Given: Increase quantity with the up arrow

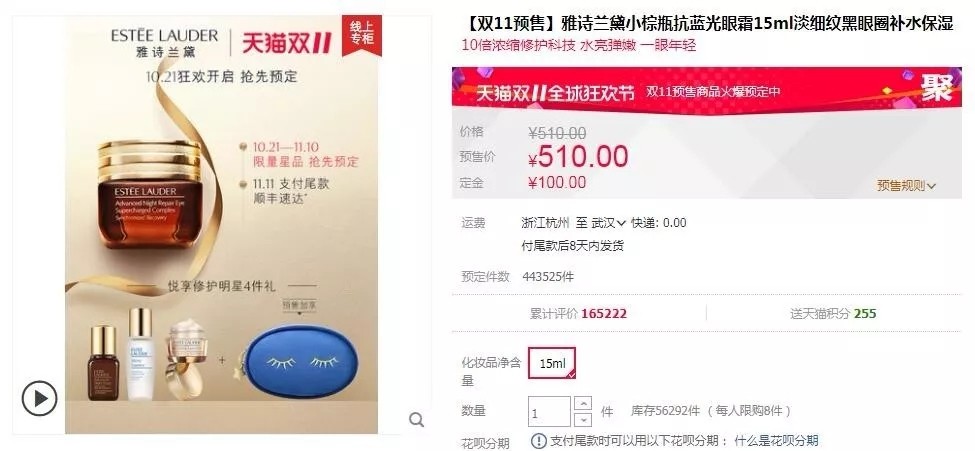Looking at the screenshot, I should point(583,403).
